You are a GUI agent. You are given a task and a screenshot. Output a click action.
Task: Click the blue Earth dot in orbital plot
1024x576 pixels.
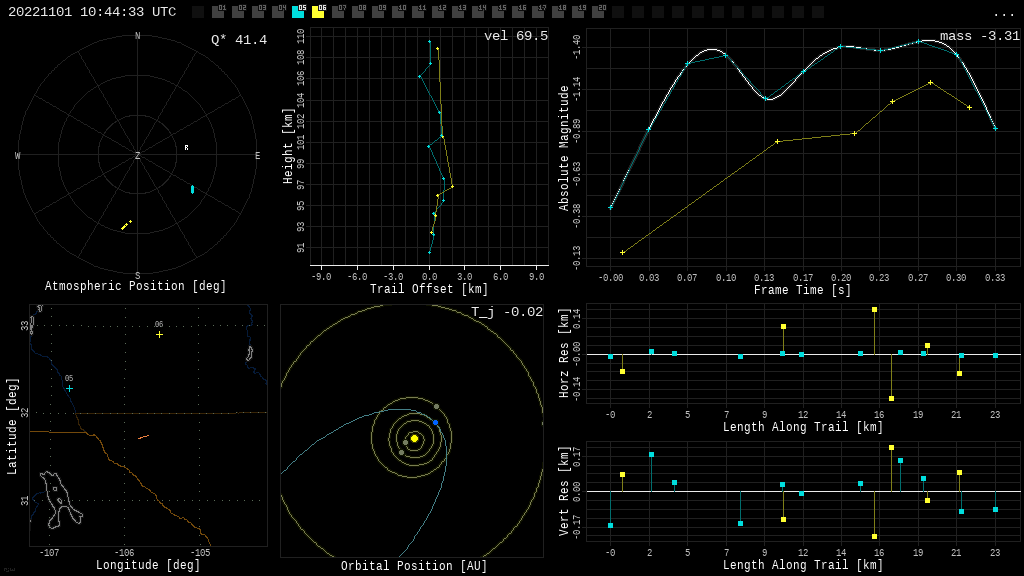(x=436, y=422)
